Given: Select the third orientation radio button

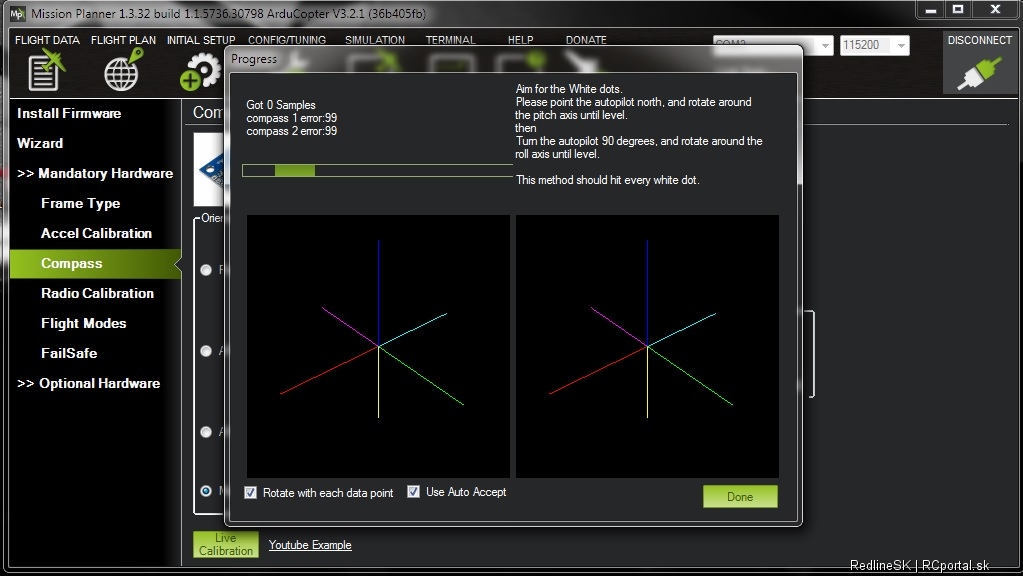Looking at the screenshot, I should (x=206, y=432).
